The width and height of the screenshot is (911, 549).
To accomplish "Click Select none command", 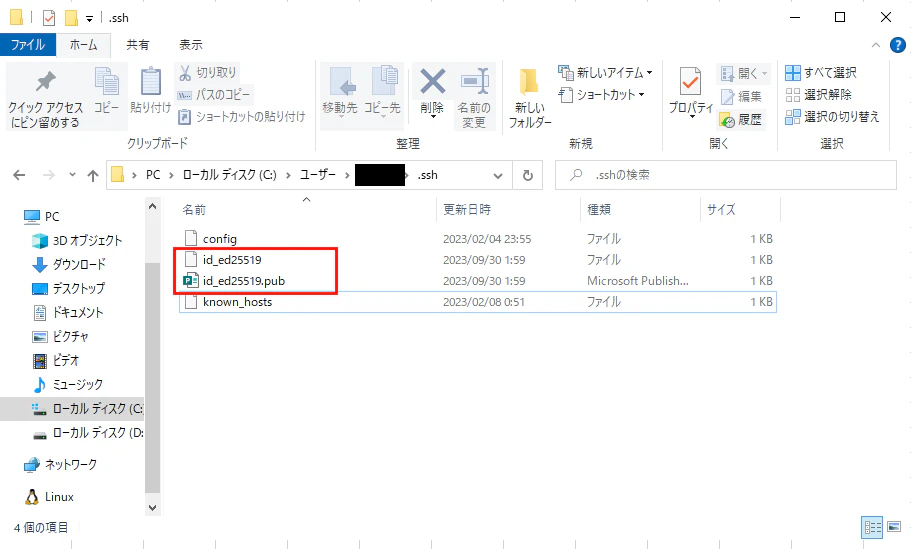I will pyautogui.click(x=819, y=95).
